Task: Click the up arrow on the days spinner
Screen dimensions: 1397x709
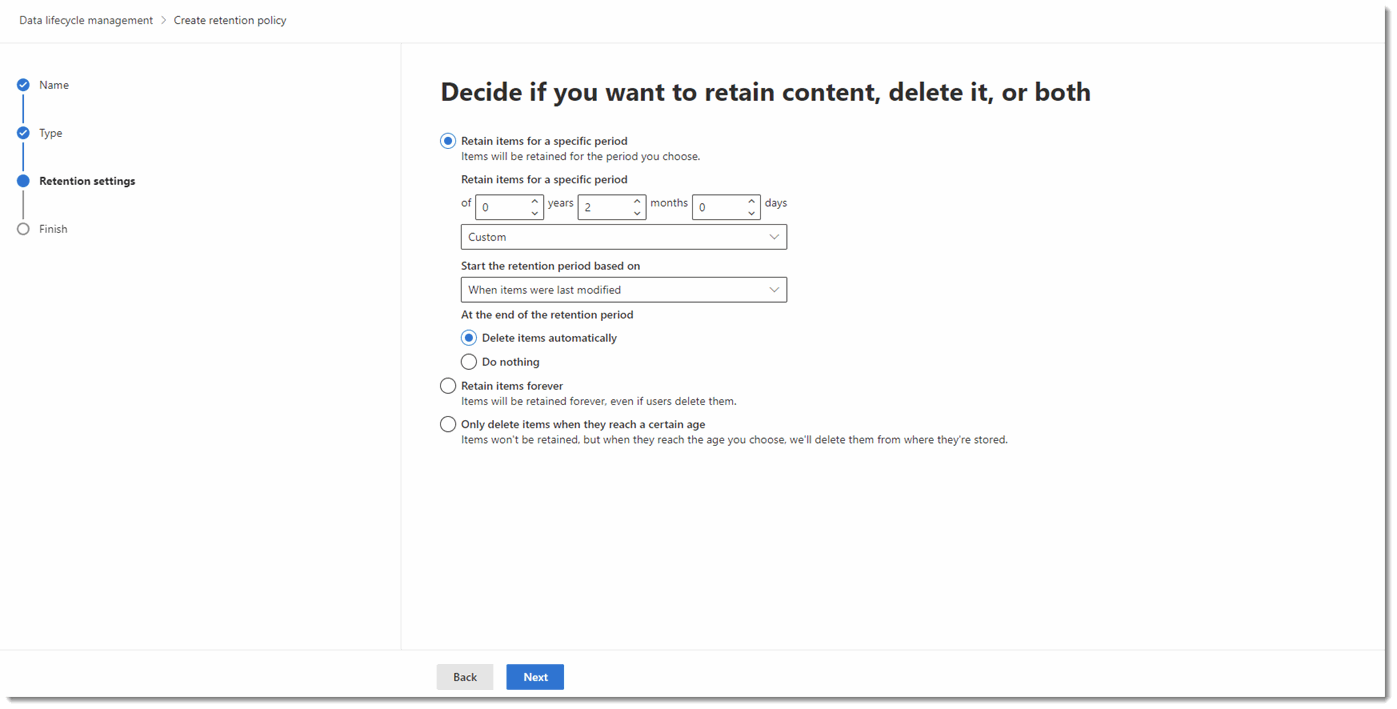Action: pyautogui.click(x=751, y=198)
